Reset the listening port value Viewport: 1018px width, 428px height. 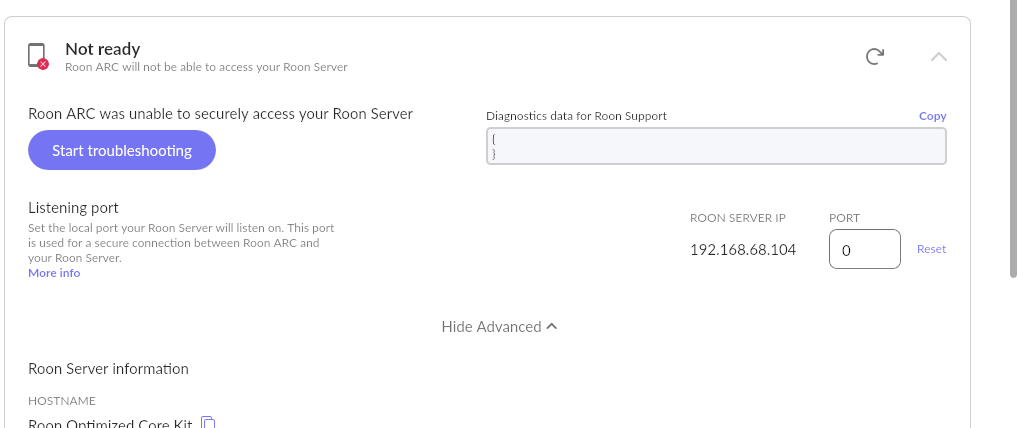(x=931, y=249)
